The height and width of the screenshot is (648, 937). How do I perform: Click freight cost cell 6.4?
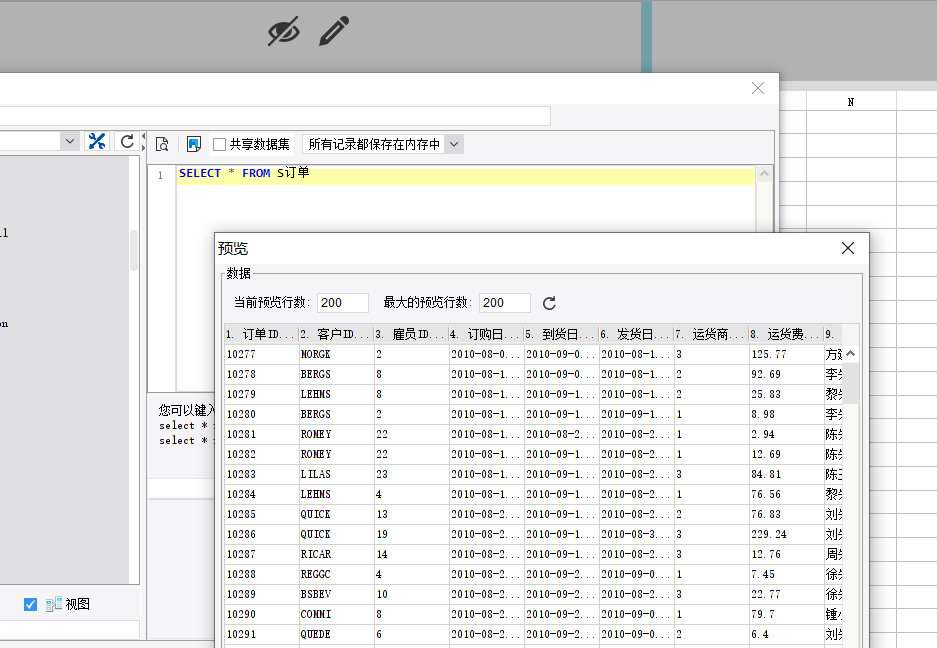click(786, 635)
